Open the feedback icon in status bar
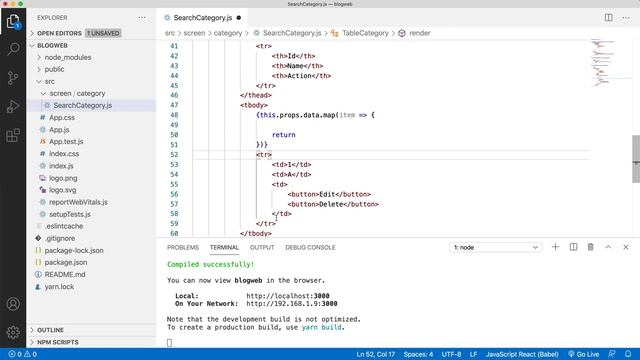Image resolution: width=640 pixels, height=360 pixels. (611, 354)
